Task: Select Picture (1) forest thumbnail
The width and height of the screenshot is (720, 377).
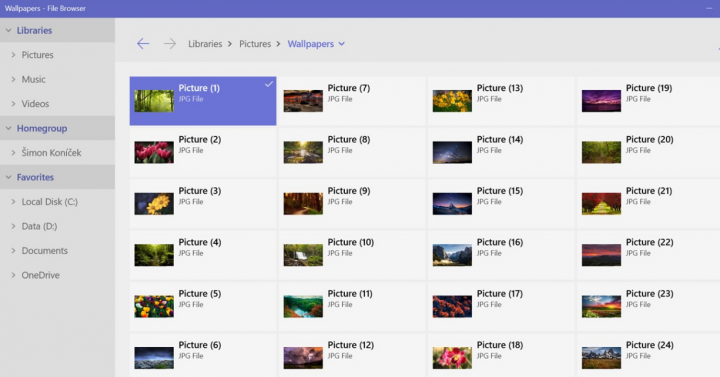Action: 154,101
